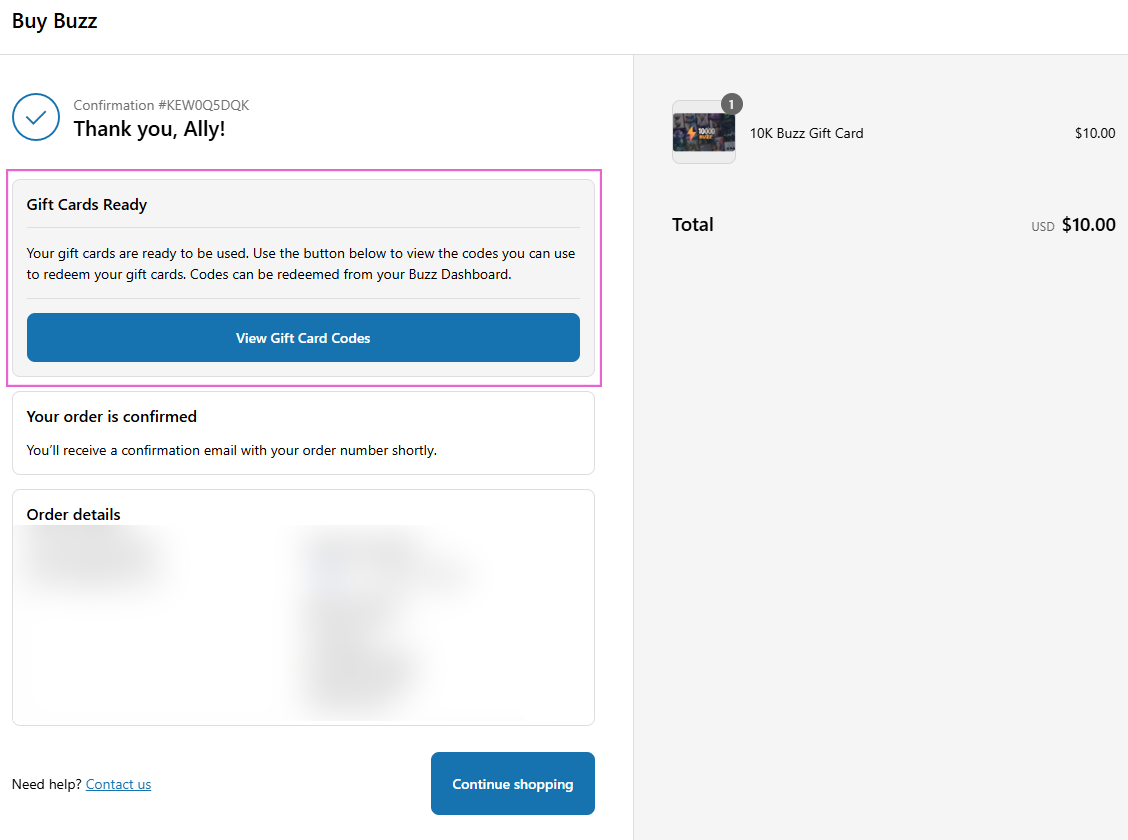
Task: Click the Confirmation #KEW0Q5DQK number
Action: tap(161, 105)
